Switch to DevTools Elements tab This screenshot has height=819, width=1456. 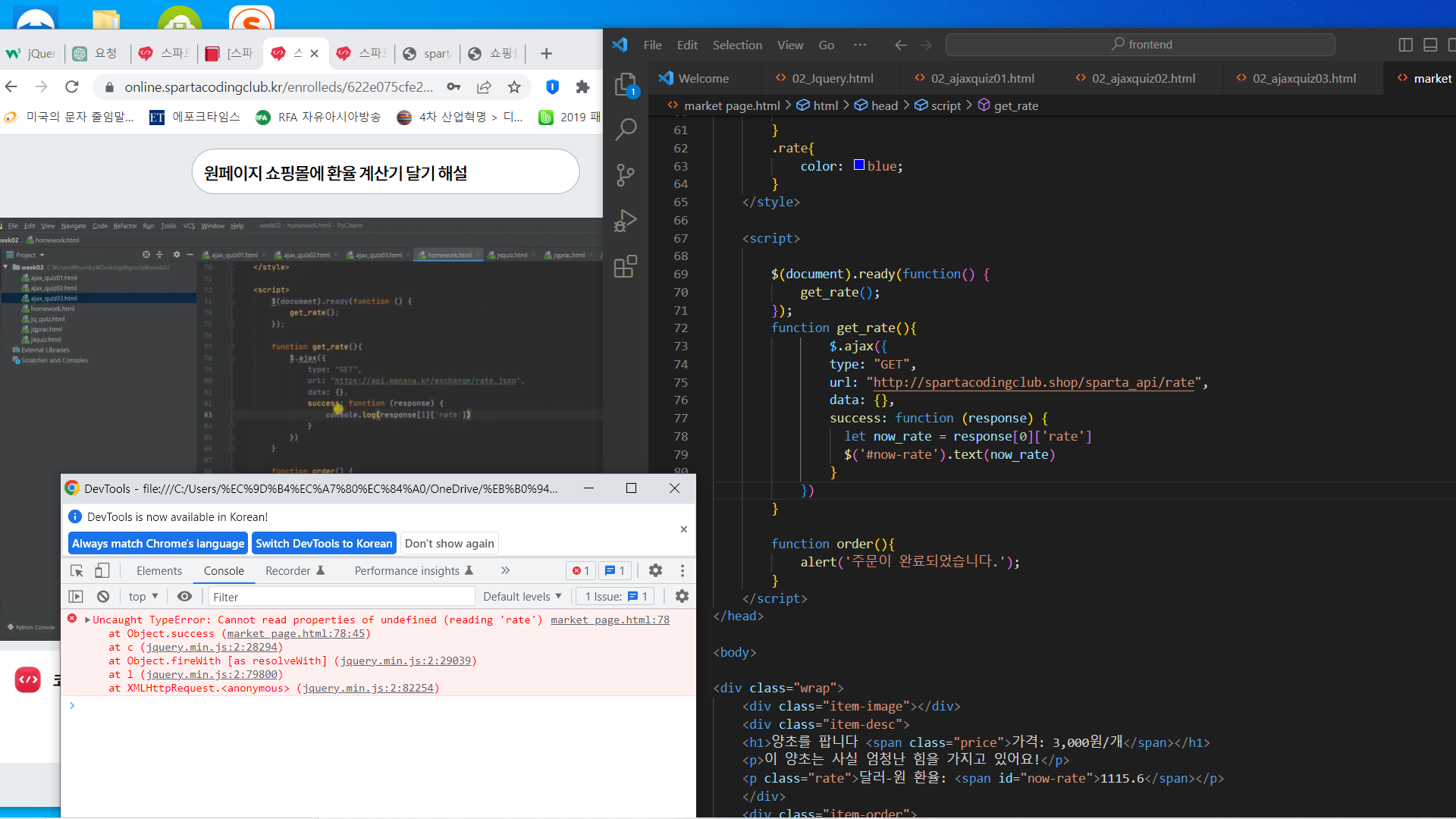click(159, 570)
